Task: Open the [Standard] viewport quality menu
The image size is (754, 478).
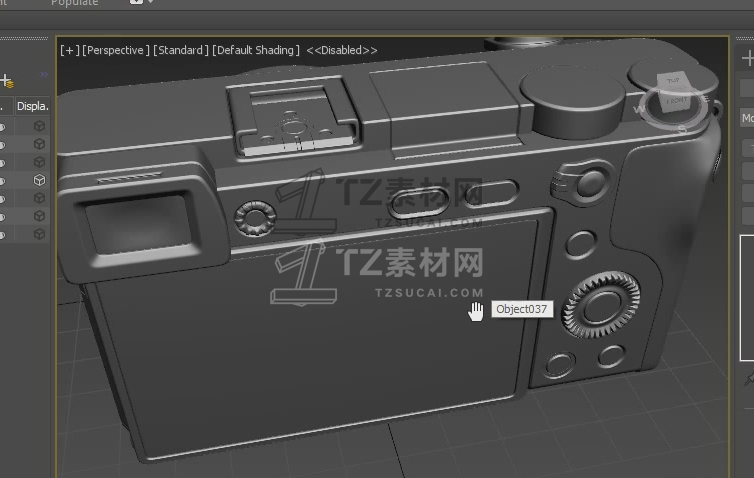Action: click(181, 50)
